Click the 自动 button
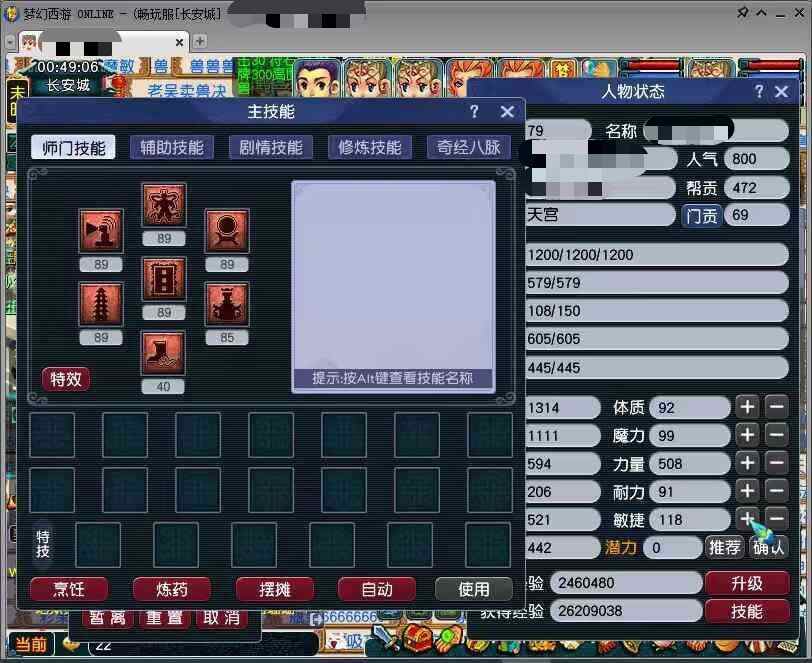This screenshot has width=812, height=663. (376, 589)
